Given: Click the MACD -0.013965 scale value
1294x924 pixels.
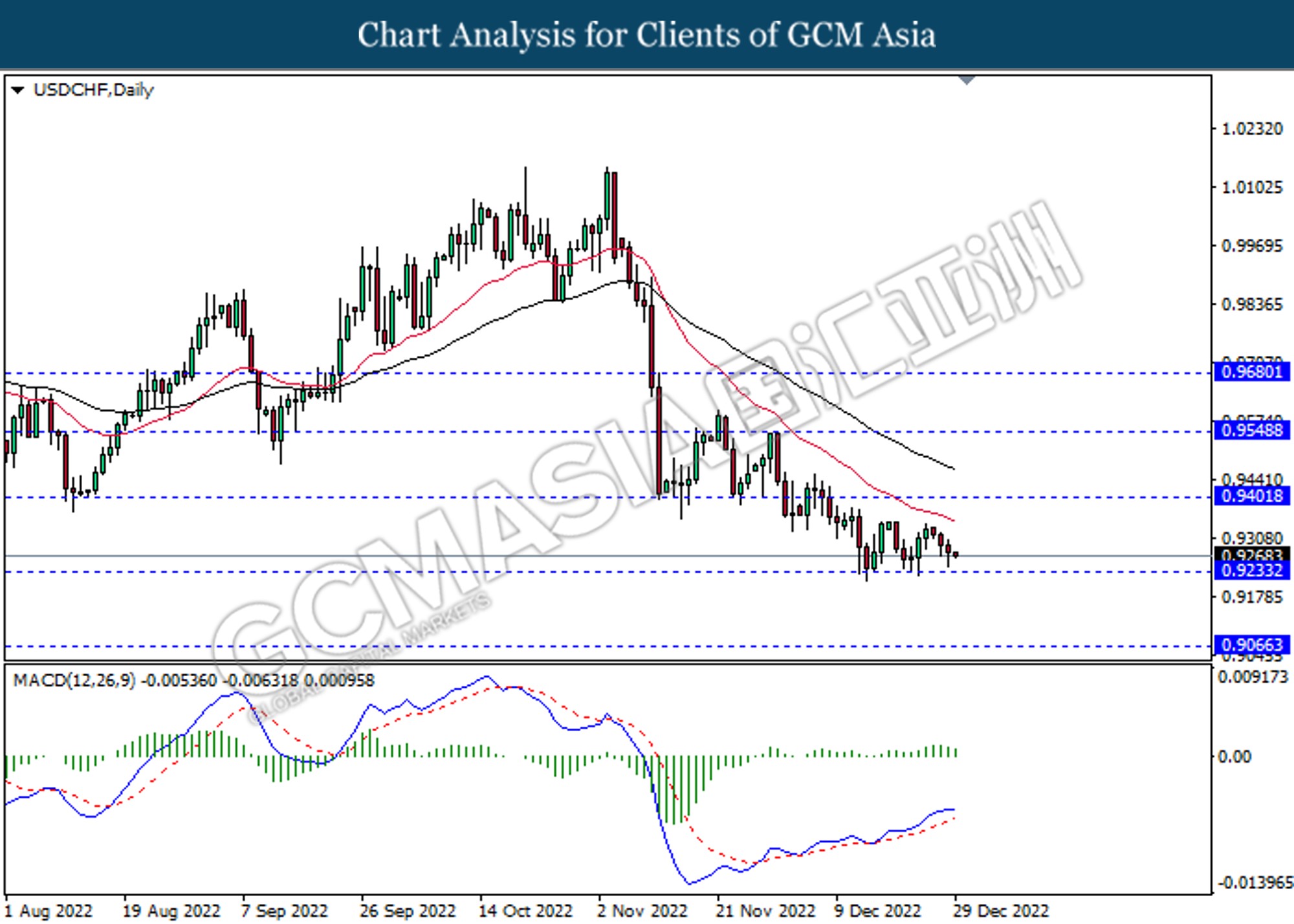Looking at the screenshot, I should pos(1255,883).
